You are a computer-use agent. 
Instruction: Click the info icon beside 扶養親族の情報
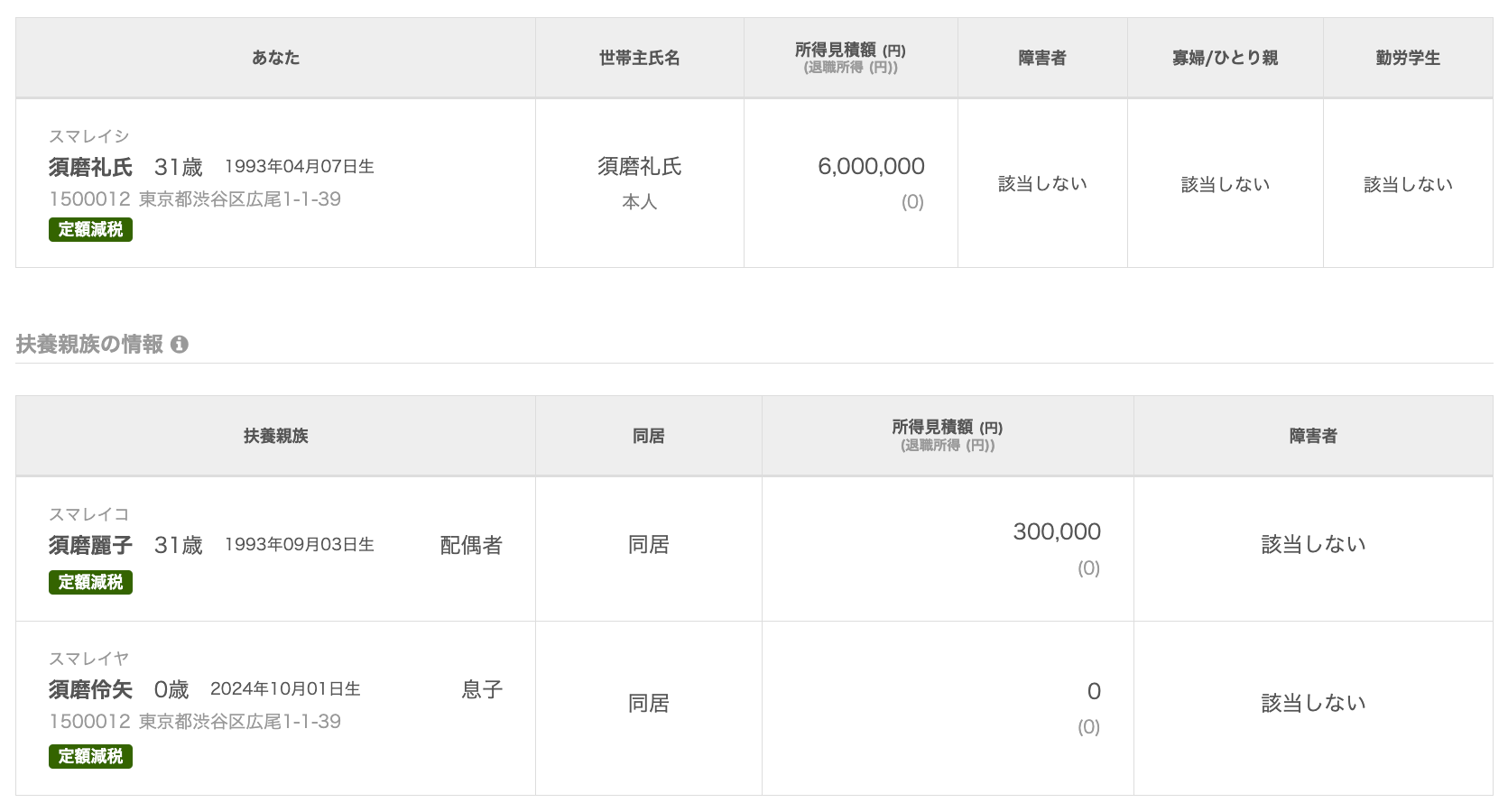[x=180, y=345]
